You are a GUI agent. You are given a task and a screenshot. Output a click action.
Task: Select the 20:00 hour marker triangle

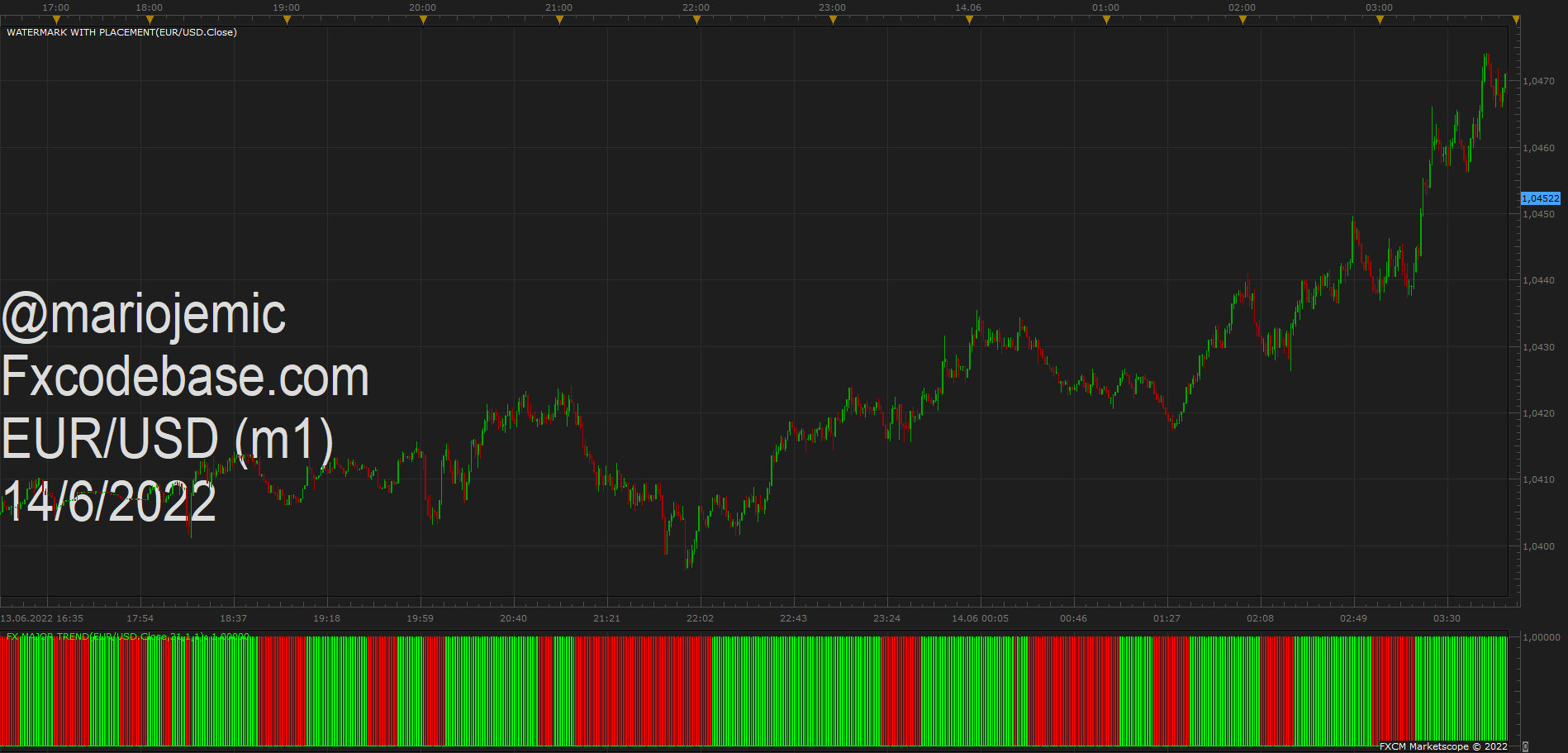point(423,20)
